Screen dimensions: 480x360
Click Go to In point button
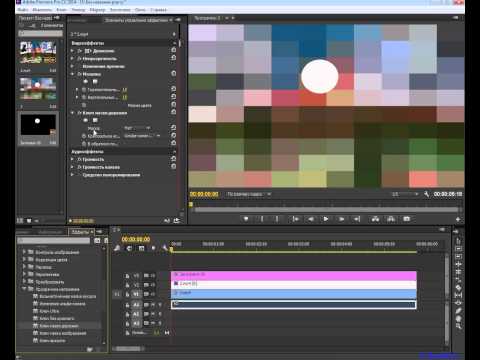295,219
